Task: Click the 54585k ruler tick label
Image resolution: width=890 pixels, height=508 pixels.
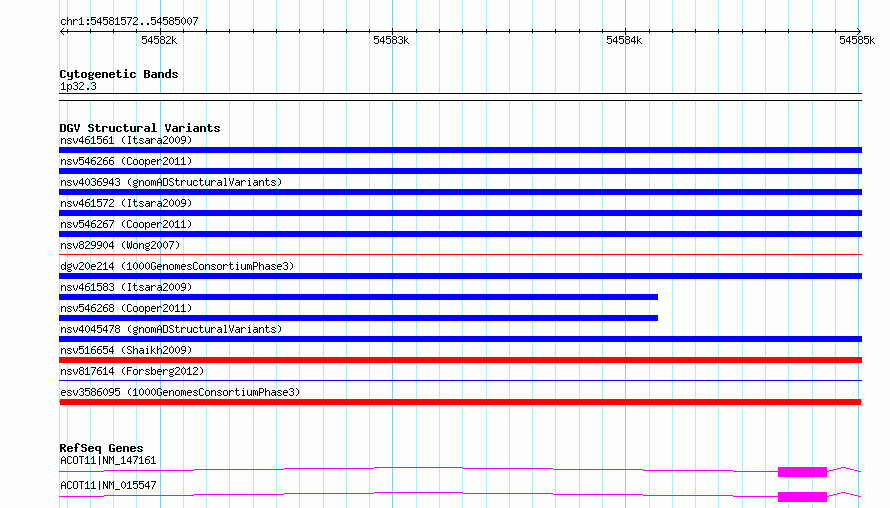Action: [857, 40]
